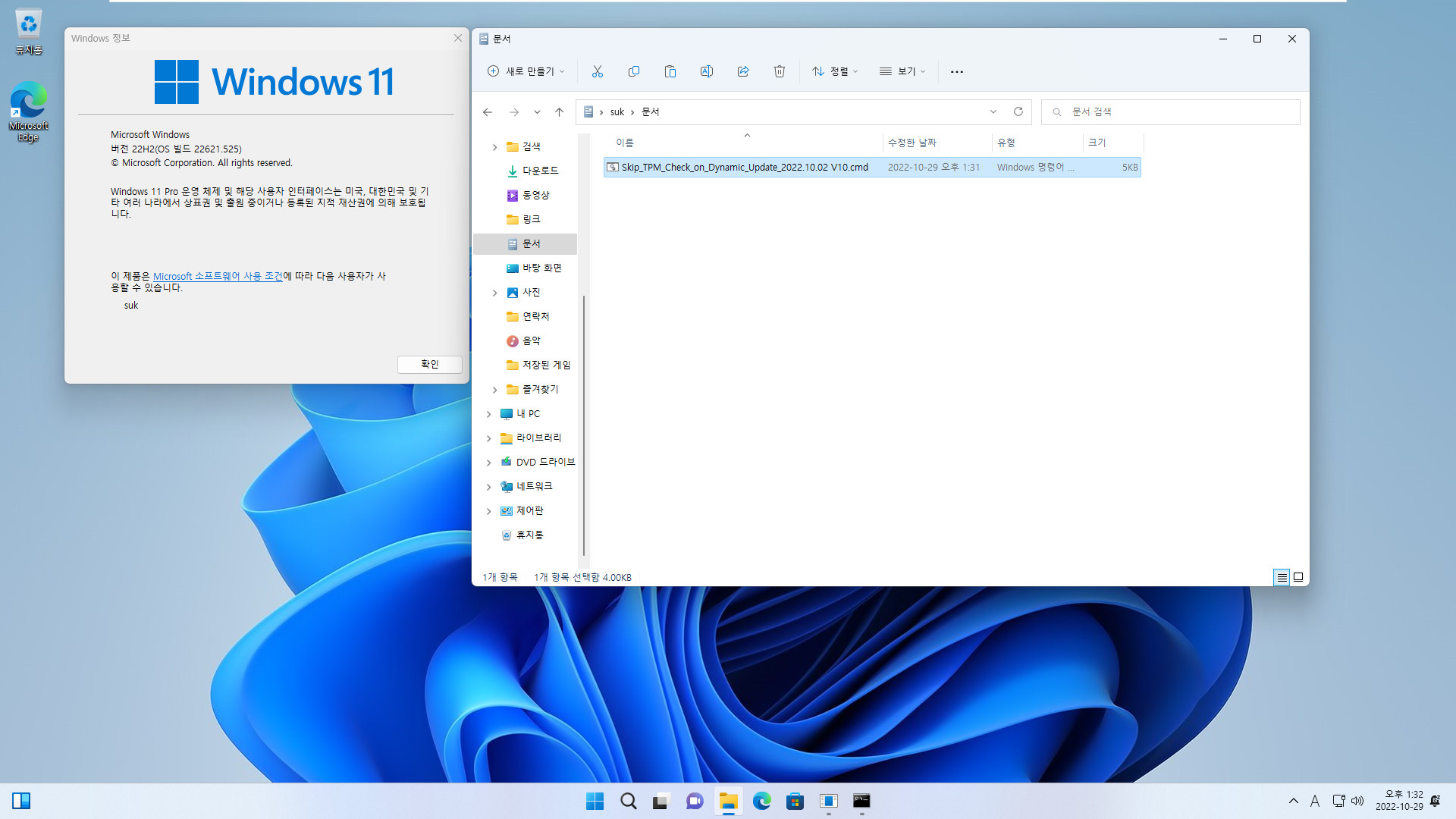Image resolution: width=1456 pixels, height=819 pixels.
Task: Click the Delete trash icon in toolbar
Action: coord(780,71)
